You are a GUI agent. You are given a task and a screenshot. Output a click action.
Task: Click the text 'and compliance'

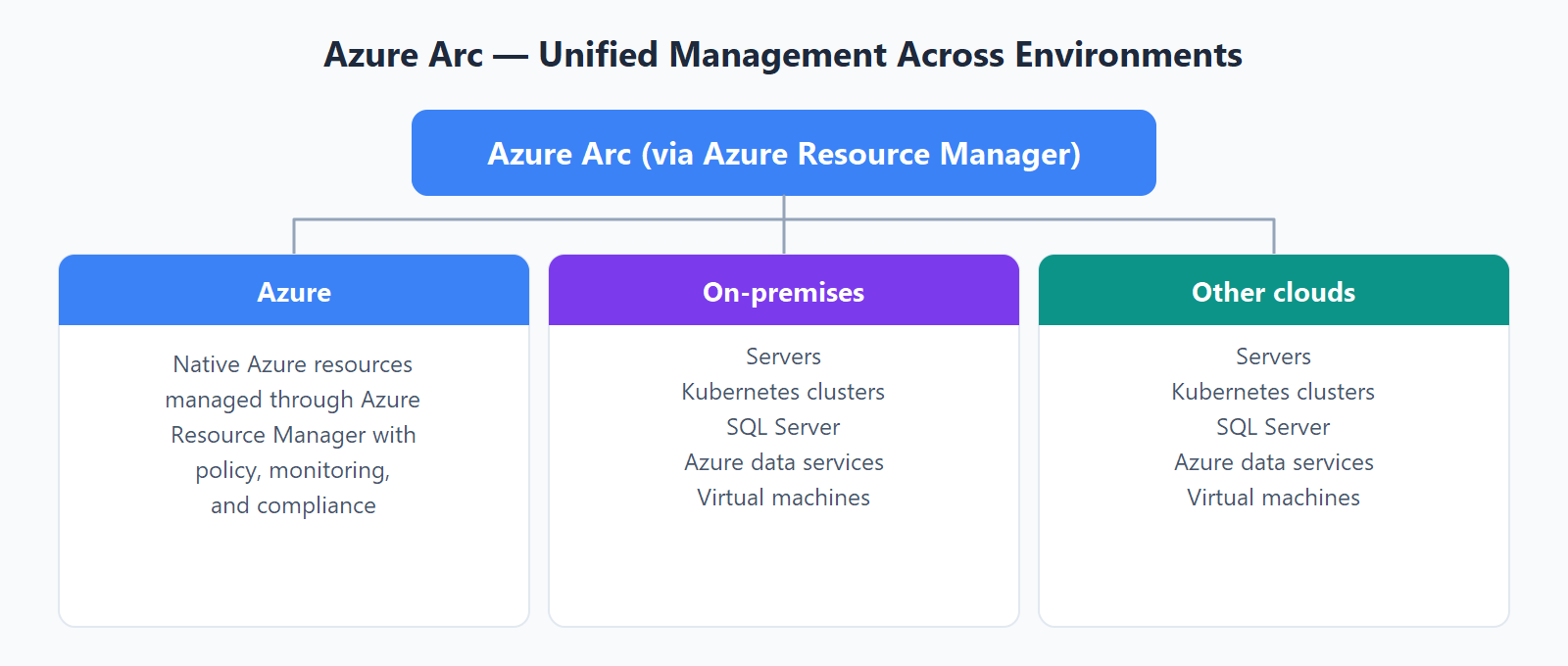tap(293, 505)
